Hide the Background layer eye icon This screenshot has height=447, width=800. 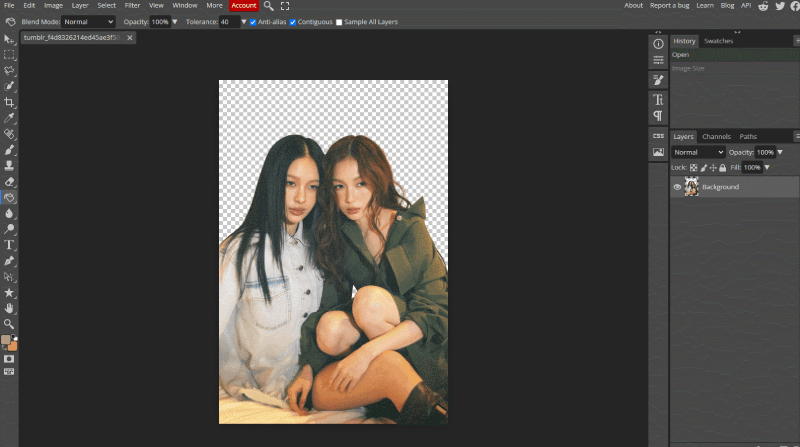coord(677,187)
